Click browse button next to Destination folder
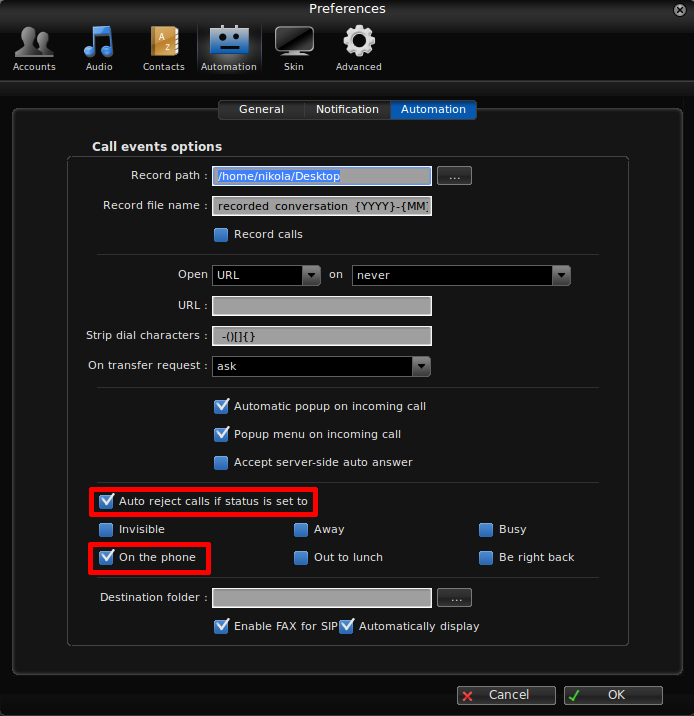Screen dimensions: 694x716 point(454,598)
